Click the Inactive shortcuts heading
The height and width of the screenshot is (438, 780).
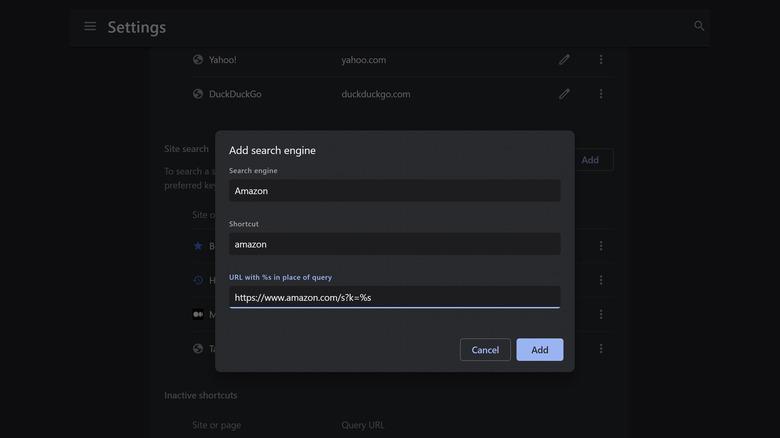201,395
